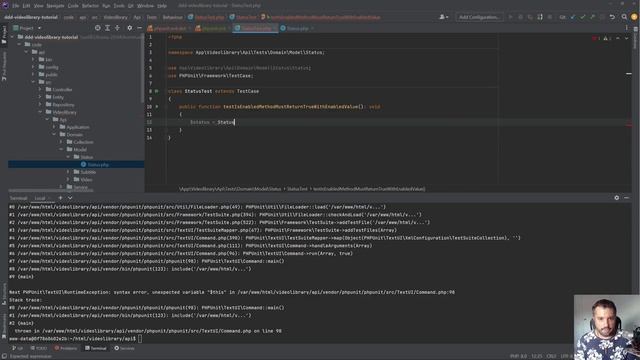Click Expand All icon in Project panel
Image resolution: width=640 pixels, height=360 pixels.
click(107, 28)
